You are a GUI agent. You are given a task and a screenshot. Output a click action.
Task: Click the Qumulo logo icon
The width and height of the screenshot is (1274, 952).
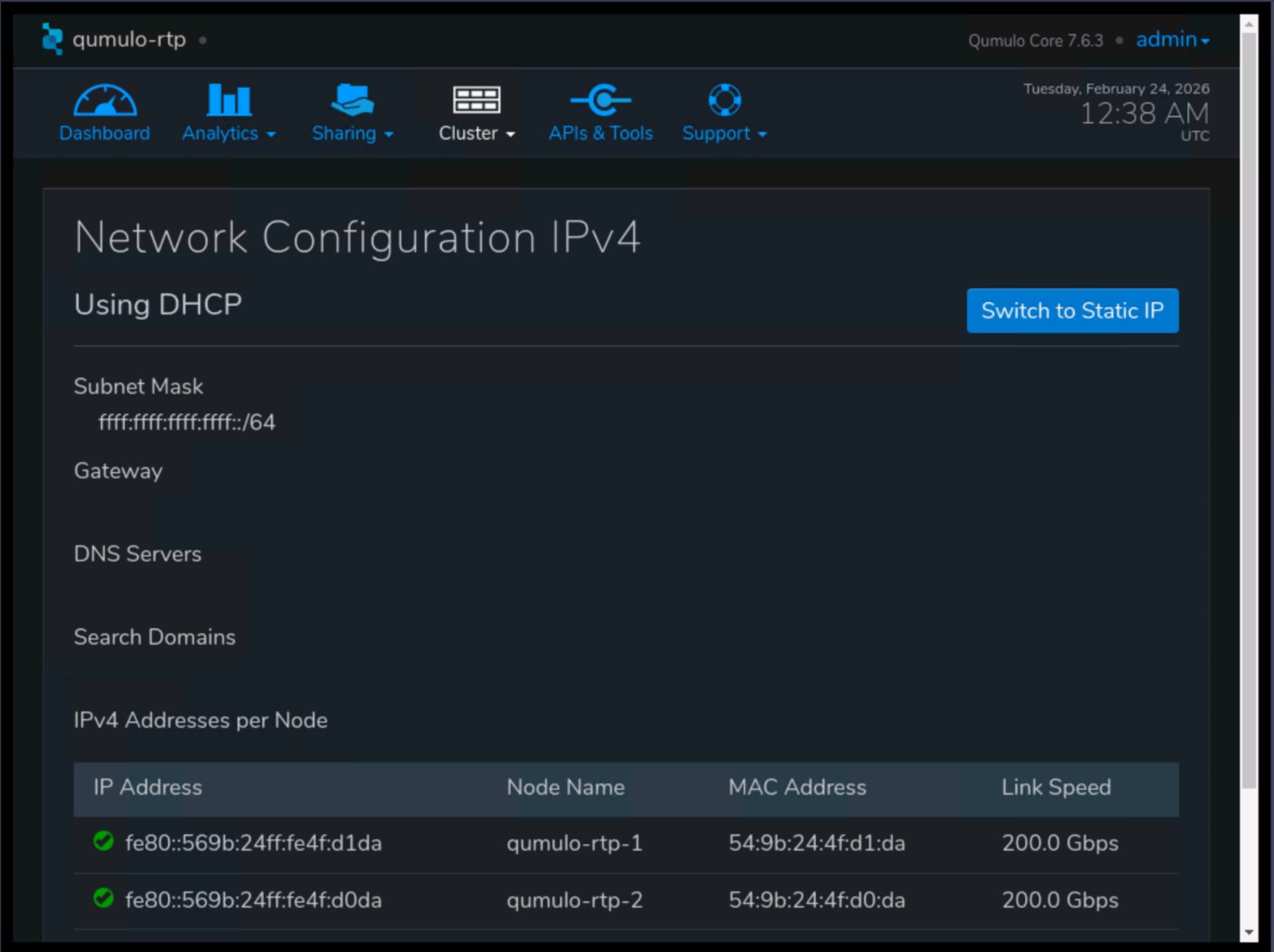[x=52, y=38]
